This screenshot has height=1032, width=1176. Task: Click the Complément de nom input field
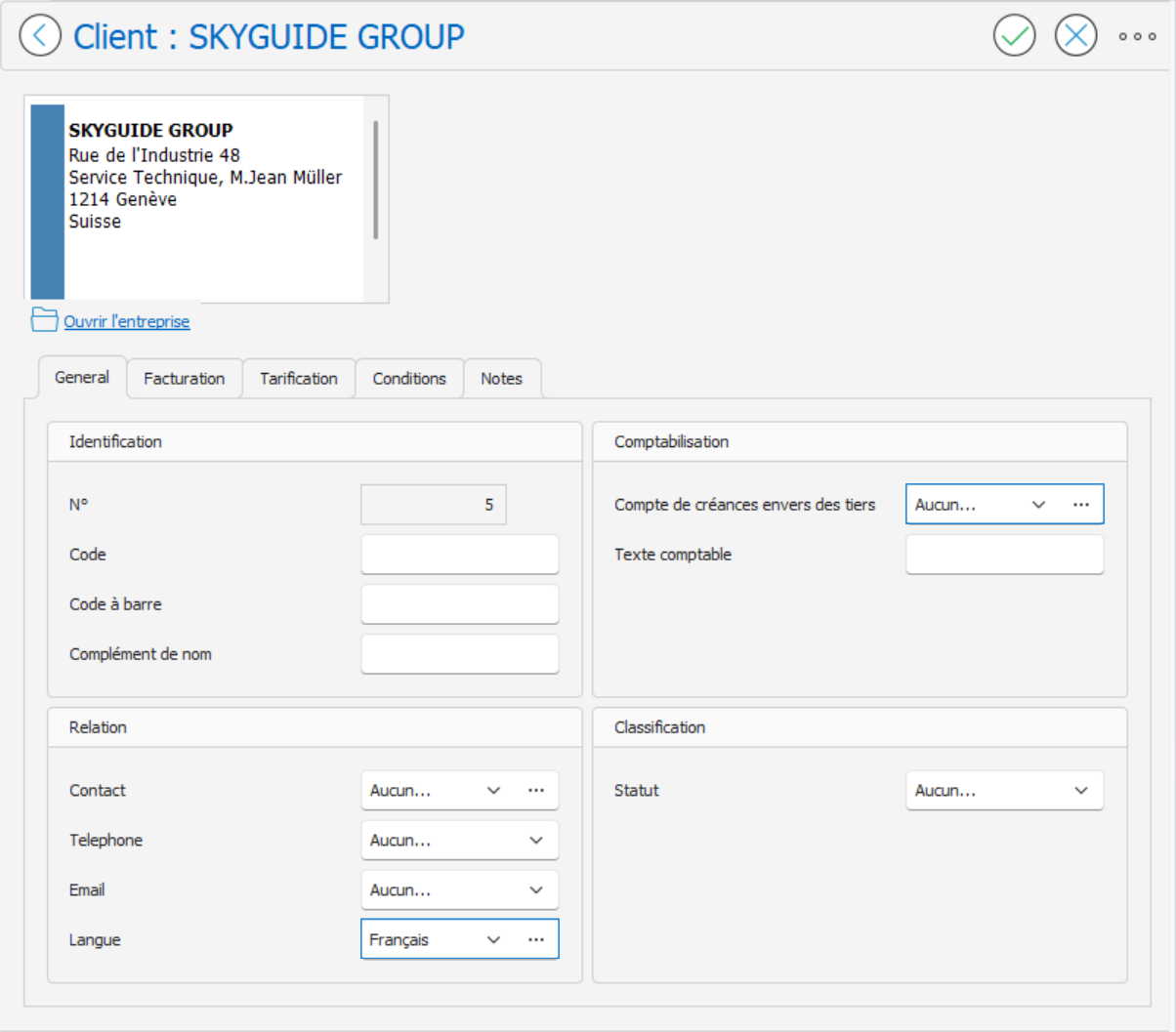459,653
